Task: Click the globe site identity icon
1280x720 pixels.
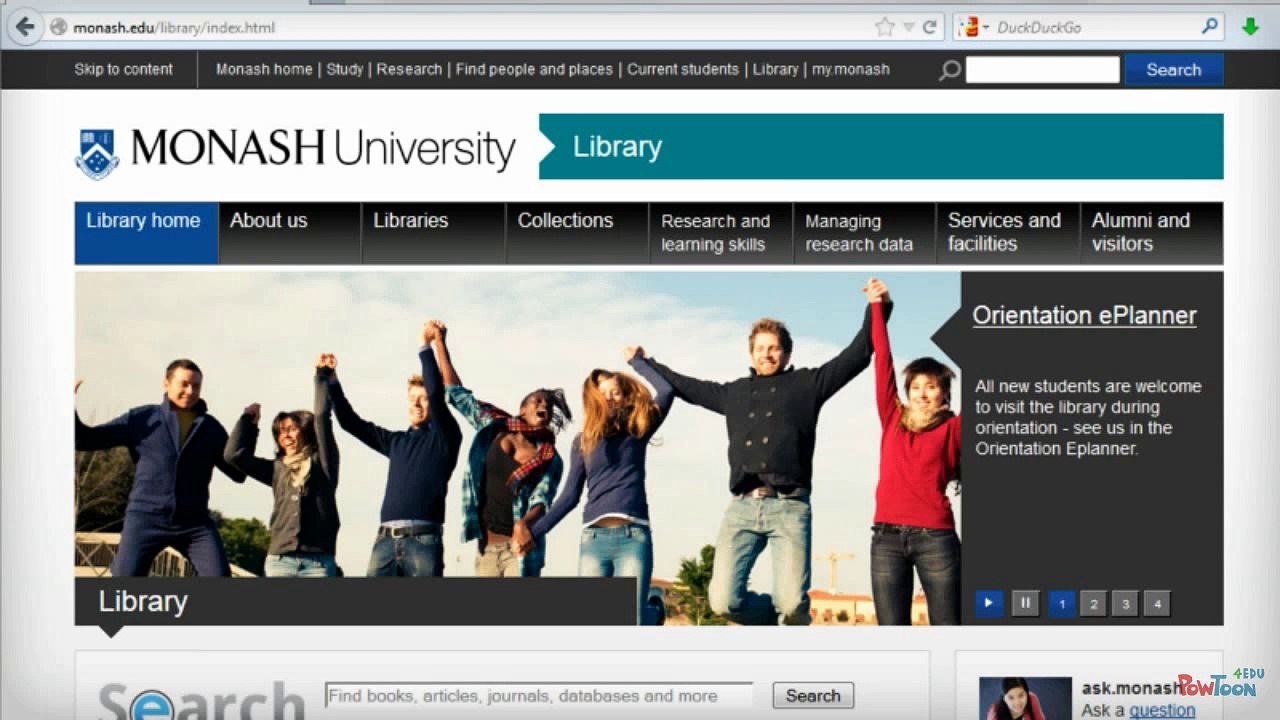Action: tap(58, 27)
